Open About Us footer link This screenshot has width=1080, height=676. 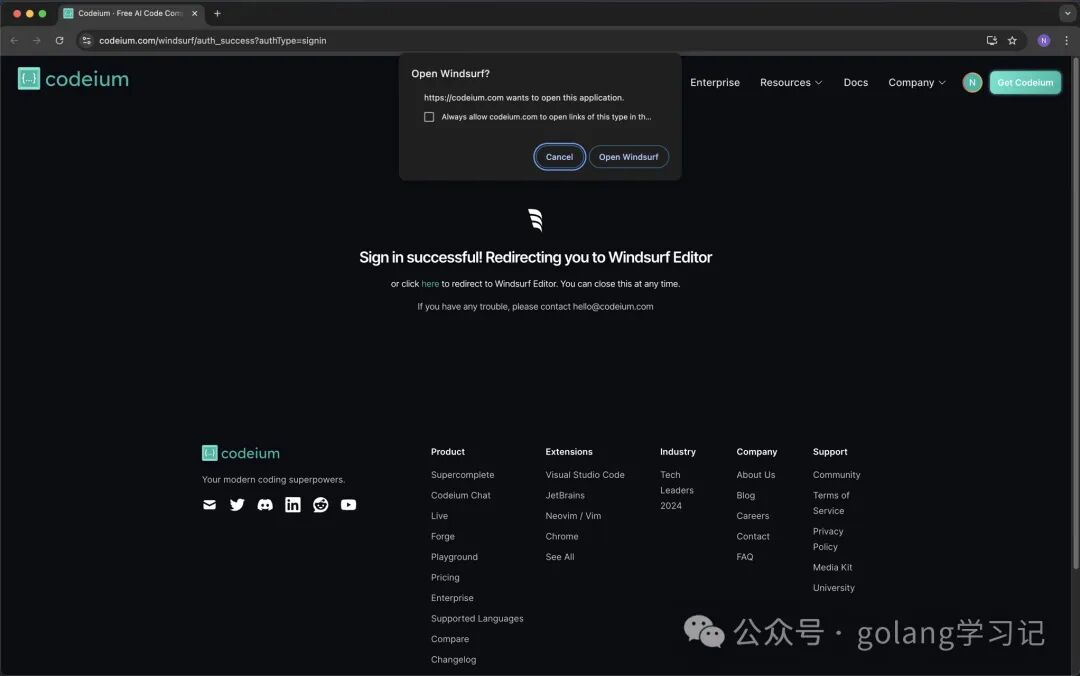coord(756,475)
